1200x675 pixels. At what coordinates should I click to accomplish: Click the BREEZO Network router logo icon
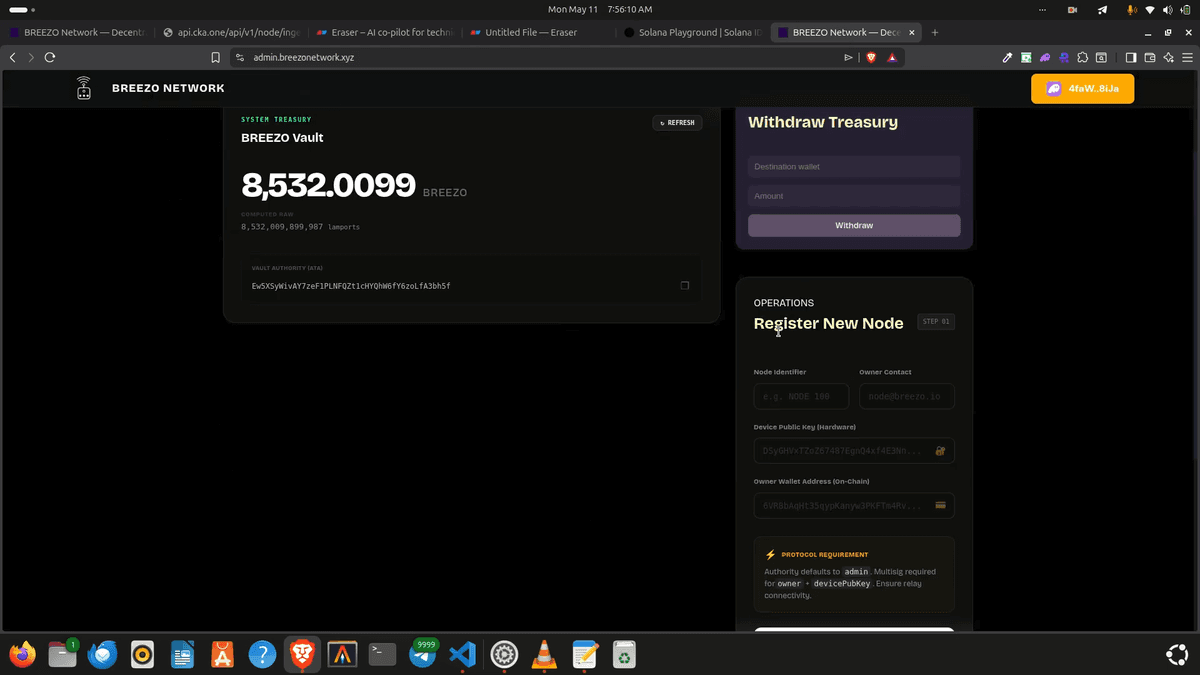coord(84,88)
